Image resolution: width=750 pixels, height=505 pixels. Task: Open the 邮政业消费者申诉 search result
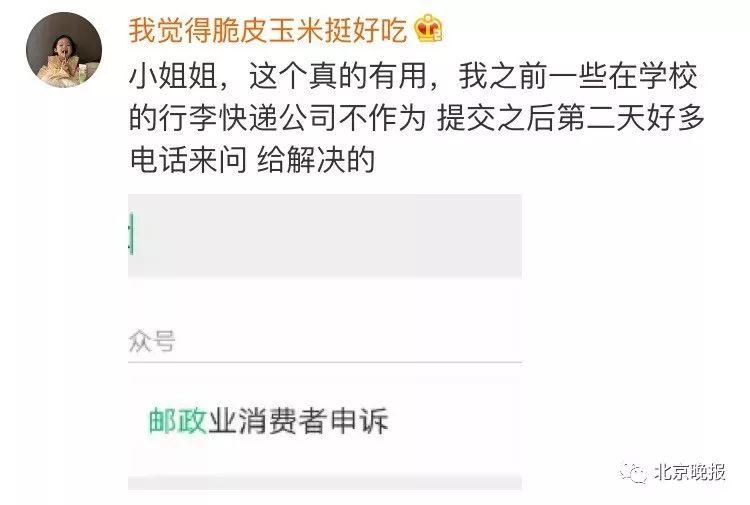pyautogui.click(x=325, y=420)
